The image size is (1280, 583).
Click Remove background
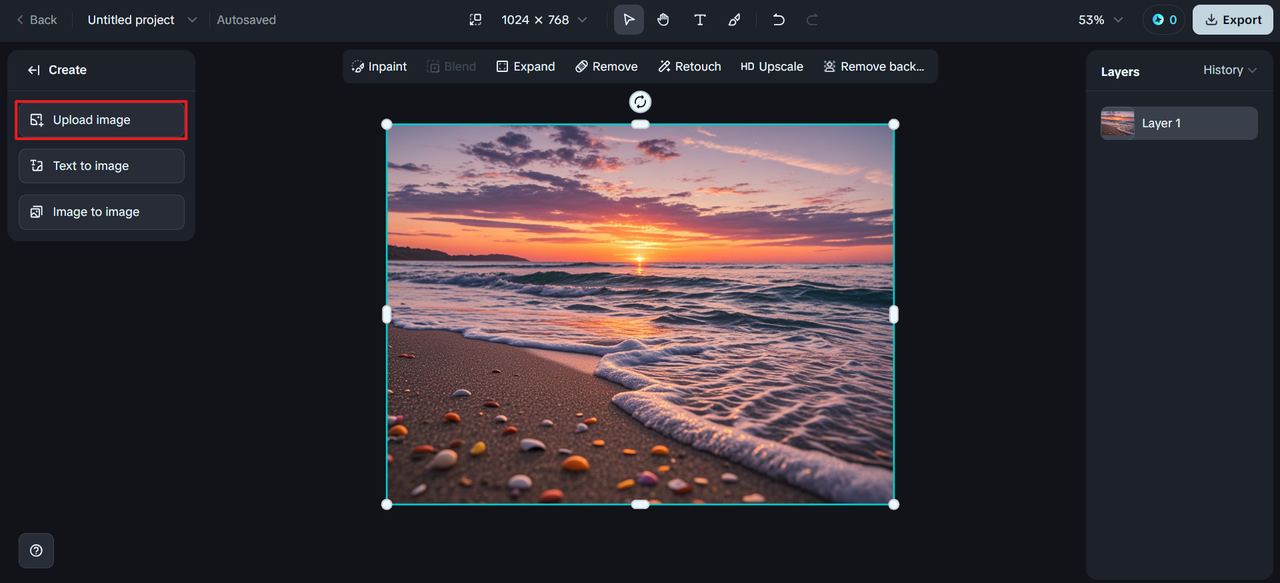[x=873, y=67]
